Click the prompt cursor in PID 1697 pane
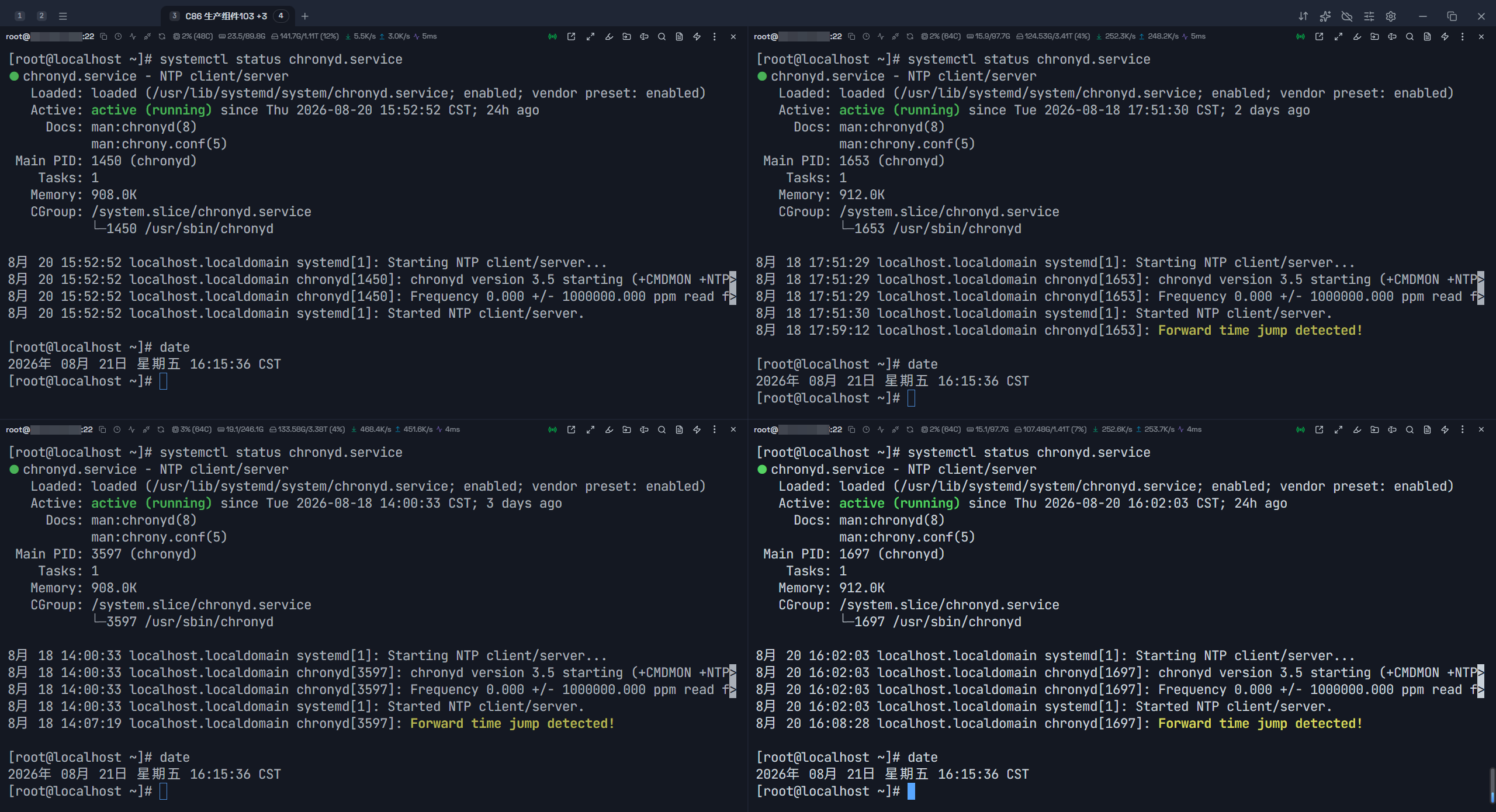Viewport: 1496px width, 812px height. click(x=911, y=791)
